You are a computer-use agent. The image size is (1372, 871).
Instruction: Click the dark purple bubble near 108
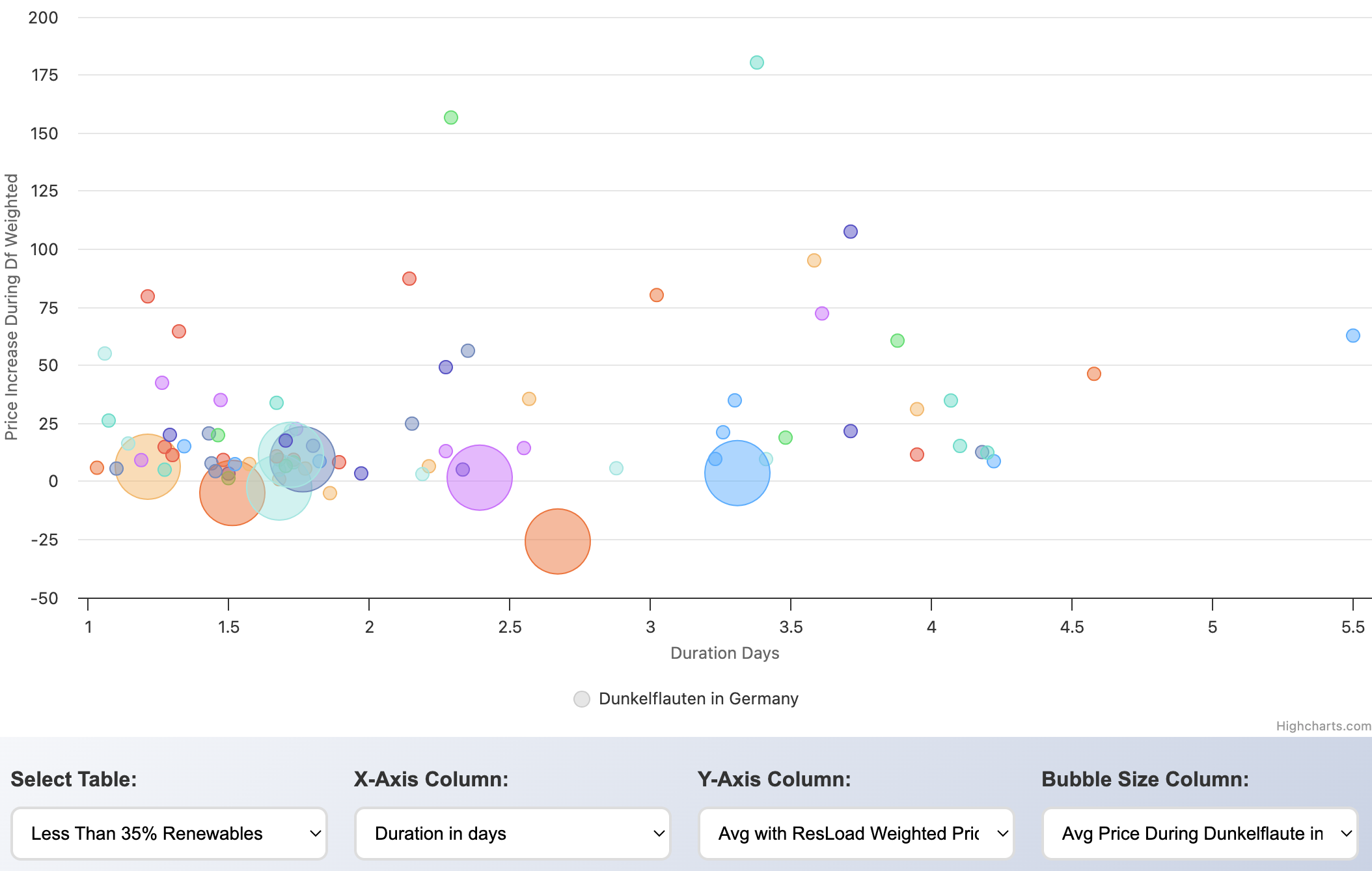[850, 232]
